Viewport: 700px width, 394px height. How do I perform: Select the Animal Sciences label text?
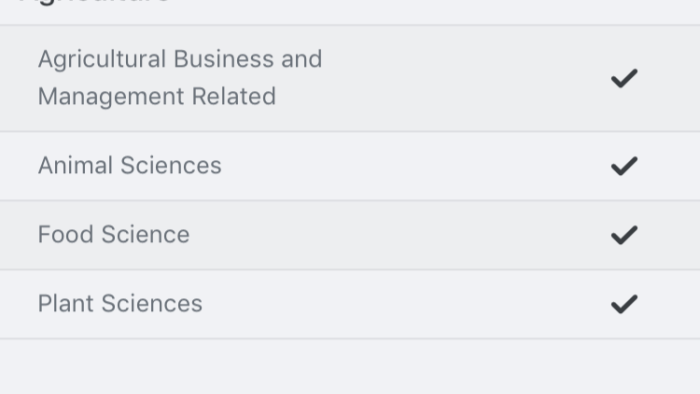pyautogui.click(x=129, y=166)
